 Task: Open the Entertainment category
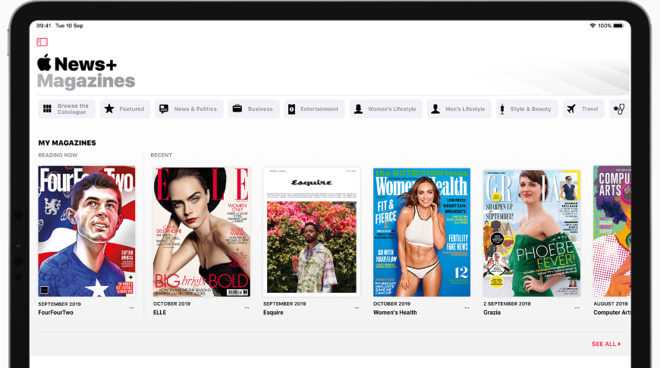(x=314, y=109)
